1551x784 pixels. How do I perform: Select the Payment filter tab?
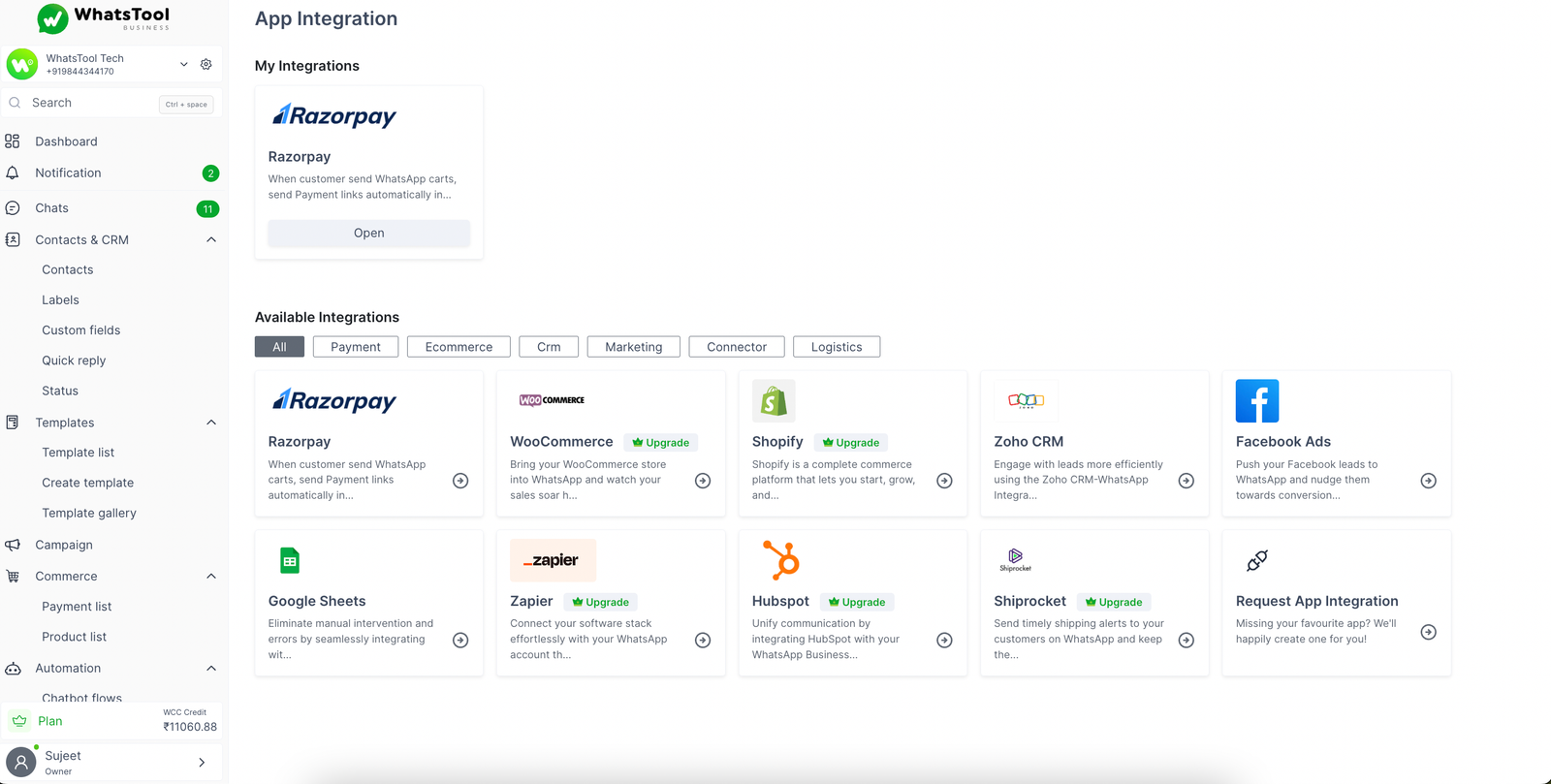(x=356, y=347)
